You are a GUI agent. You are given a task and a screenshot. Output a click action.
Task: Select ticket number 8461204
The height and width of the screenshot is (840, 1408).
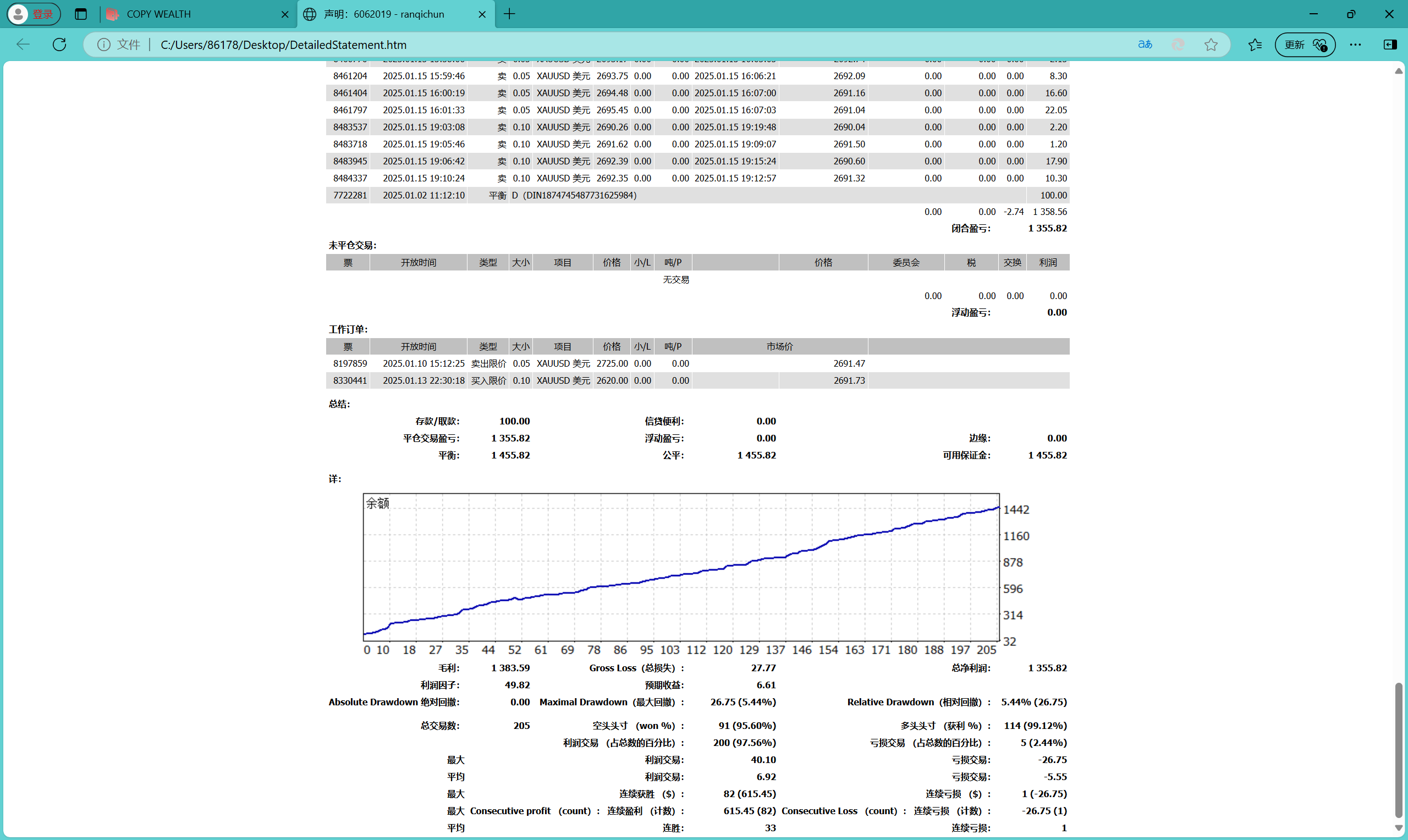tap(350, 76)
